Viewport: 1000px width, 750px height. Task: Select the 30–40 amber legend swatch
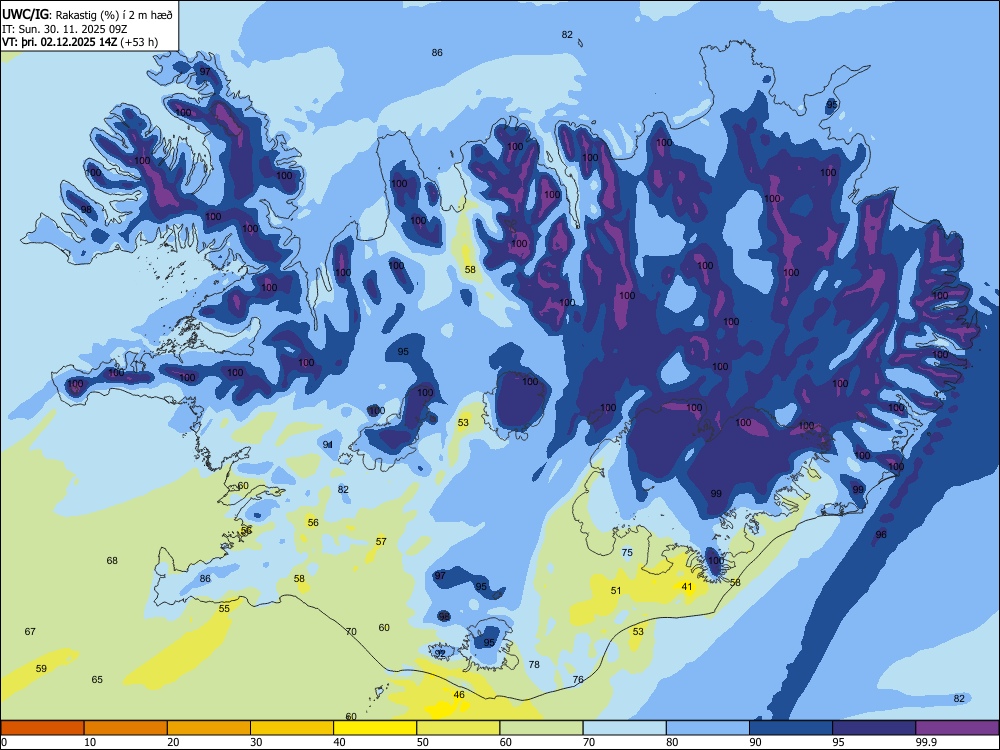[292, 728]
